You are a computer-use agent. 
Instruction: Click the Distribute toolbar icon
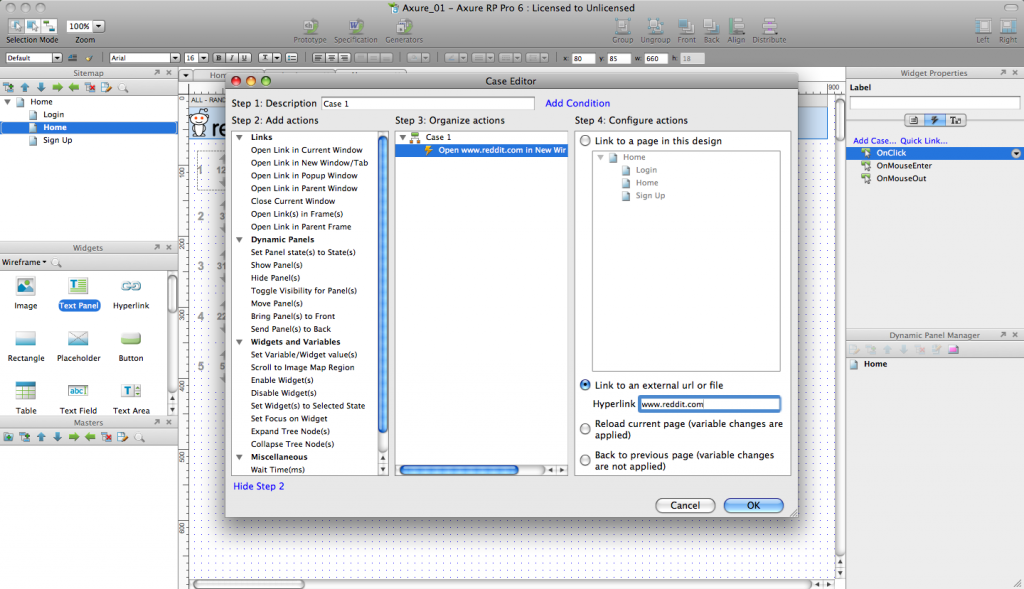769,26
